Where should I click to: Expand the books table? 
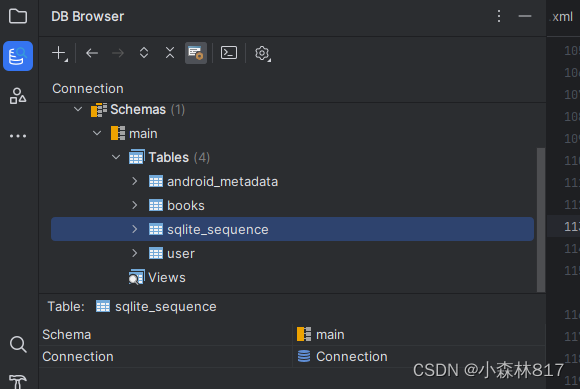pos(135,205)
